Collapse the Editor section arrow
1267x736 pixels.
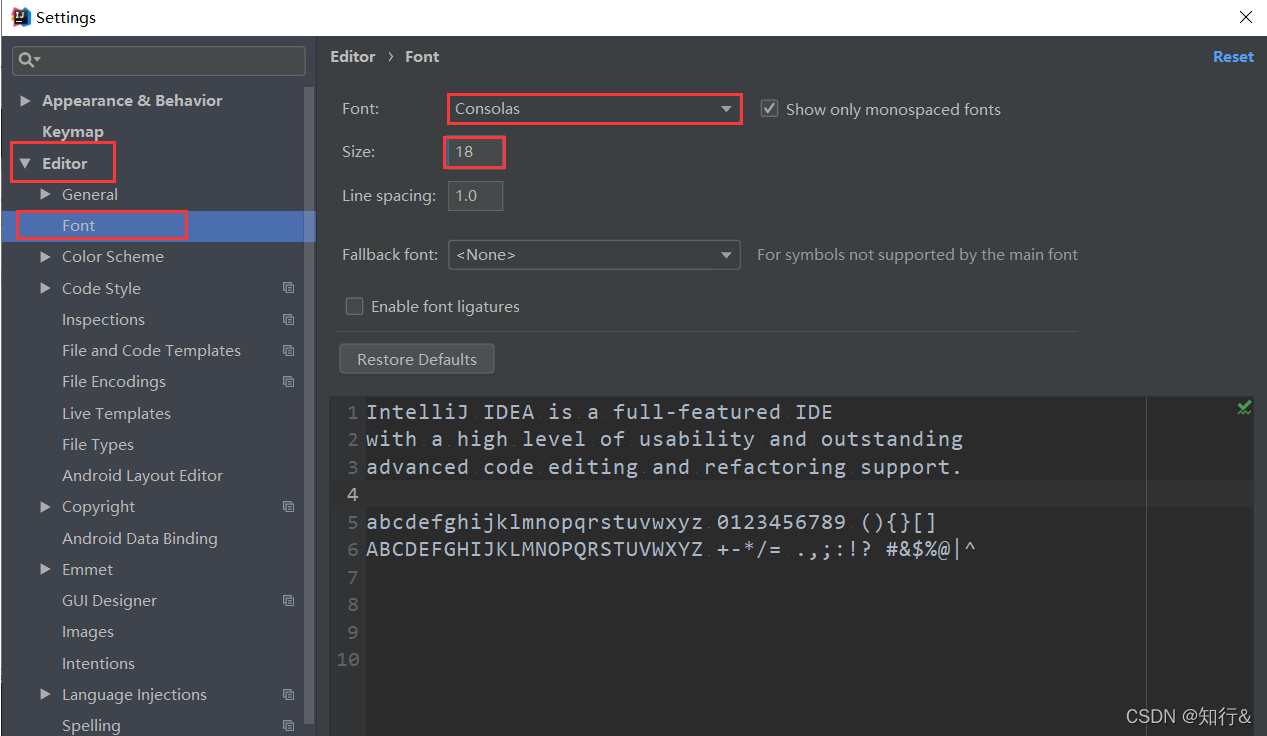tap(25, 163)
